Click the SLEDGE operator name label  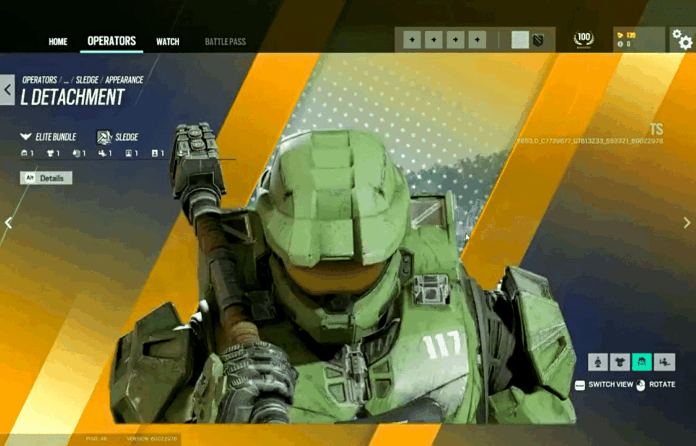[127, 137]
